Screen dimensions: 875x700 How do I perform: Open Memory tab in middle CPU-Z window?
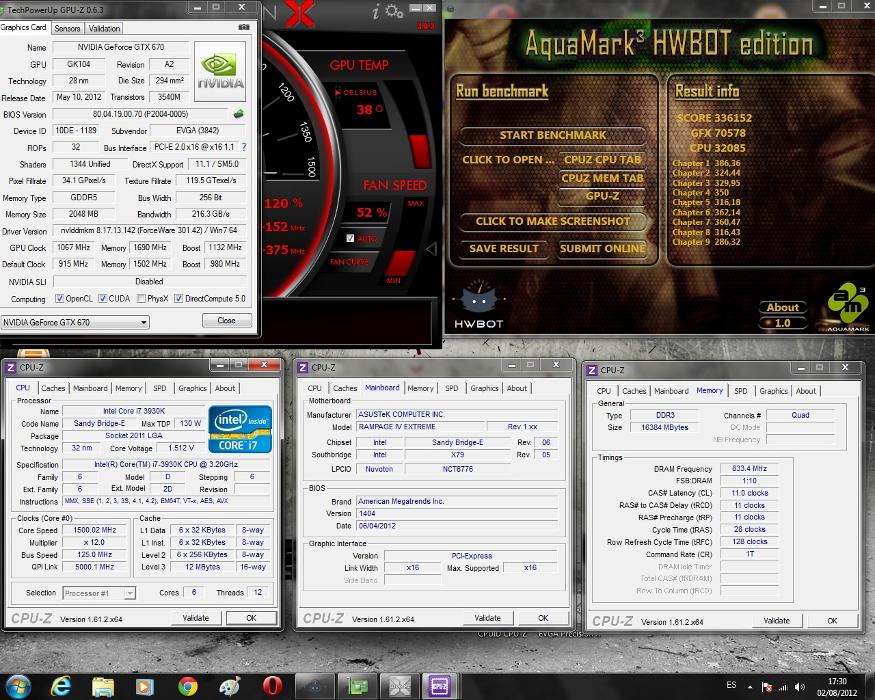tap(420, 388)
